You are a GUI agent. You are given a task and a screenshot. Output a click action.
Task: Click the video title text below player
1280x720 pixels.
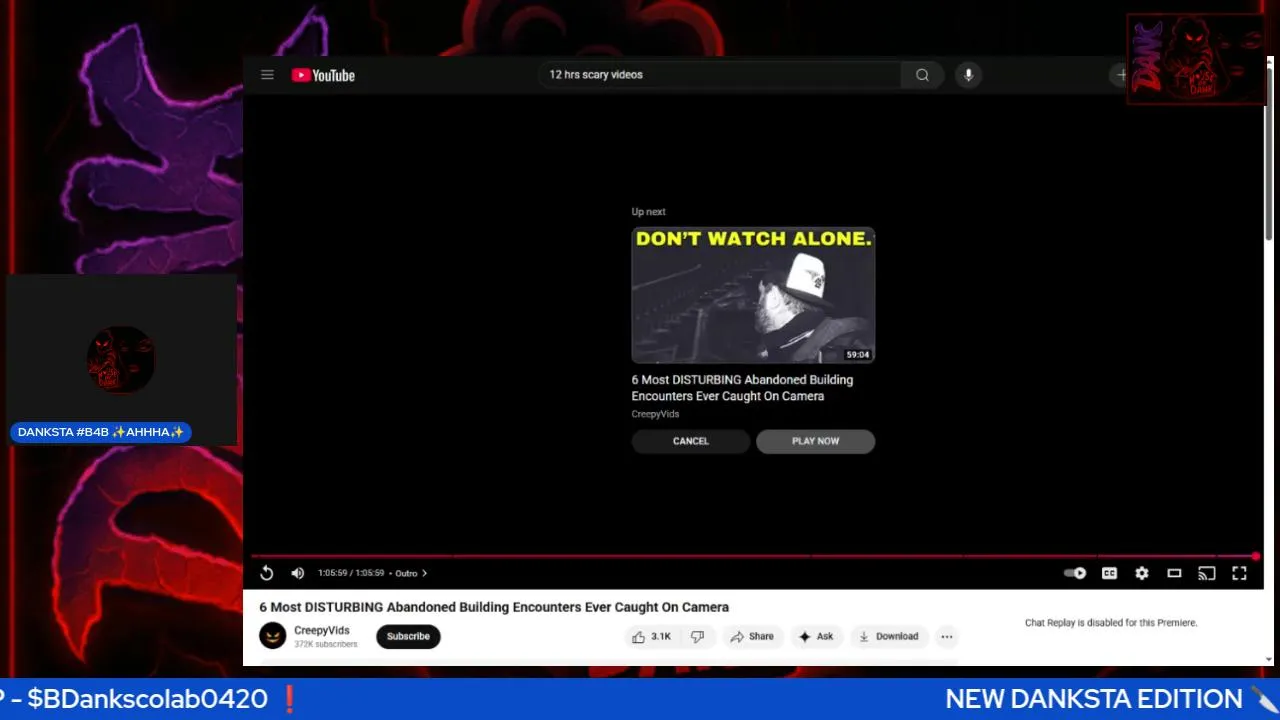[x=494, y=607]
